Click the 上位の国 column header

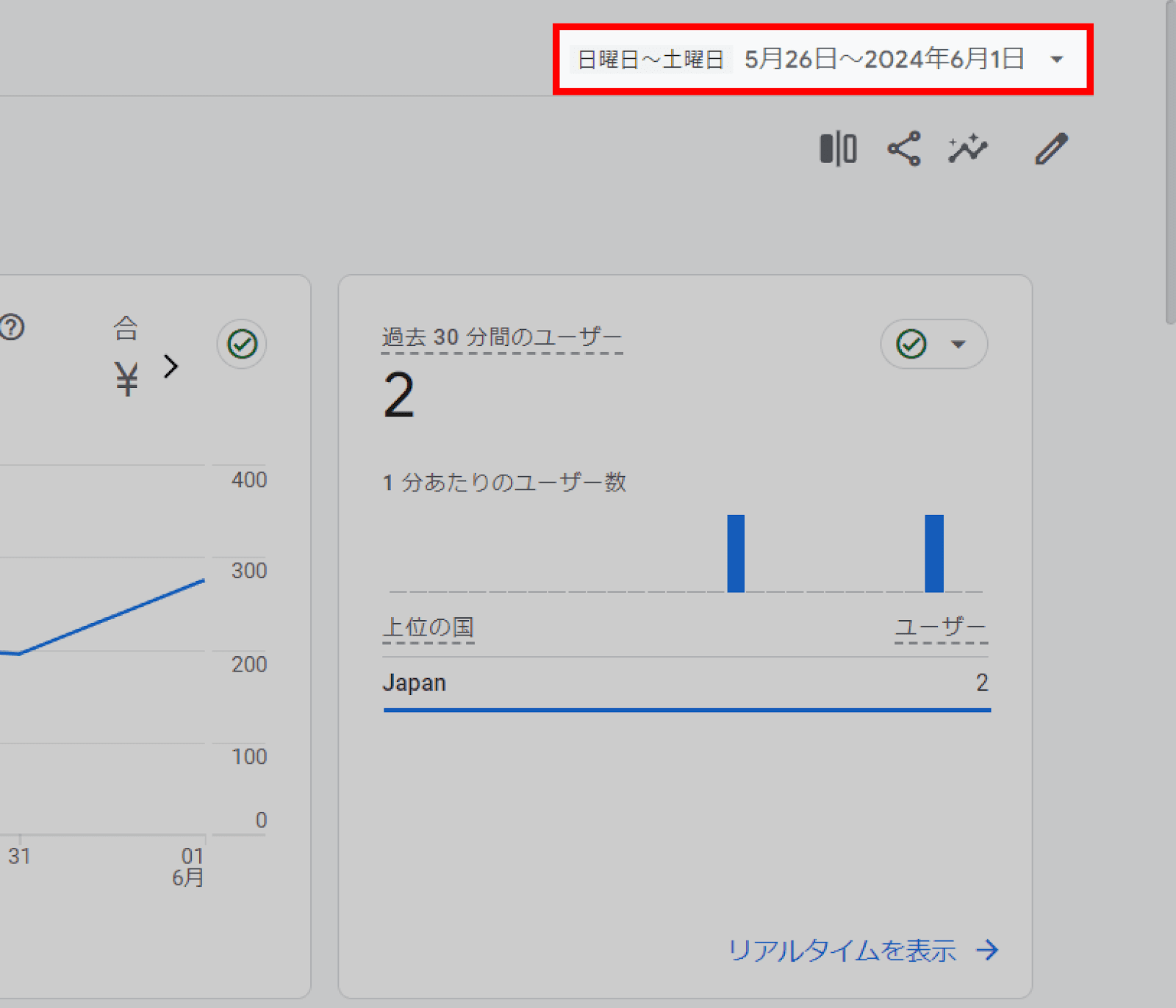coord(429,628)
